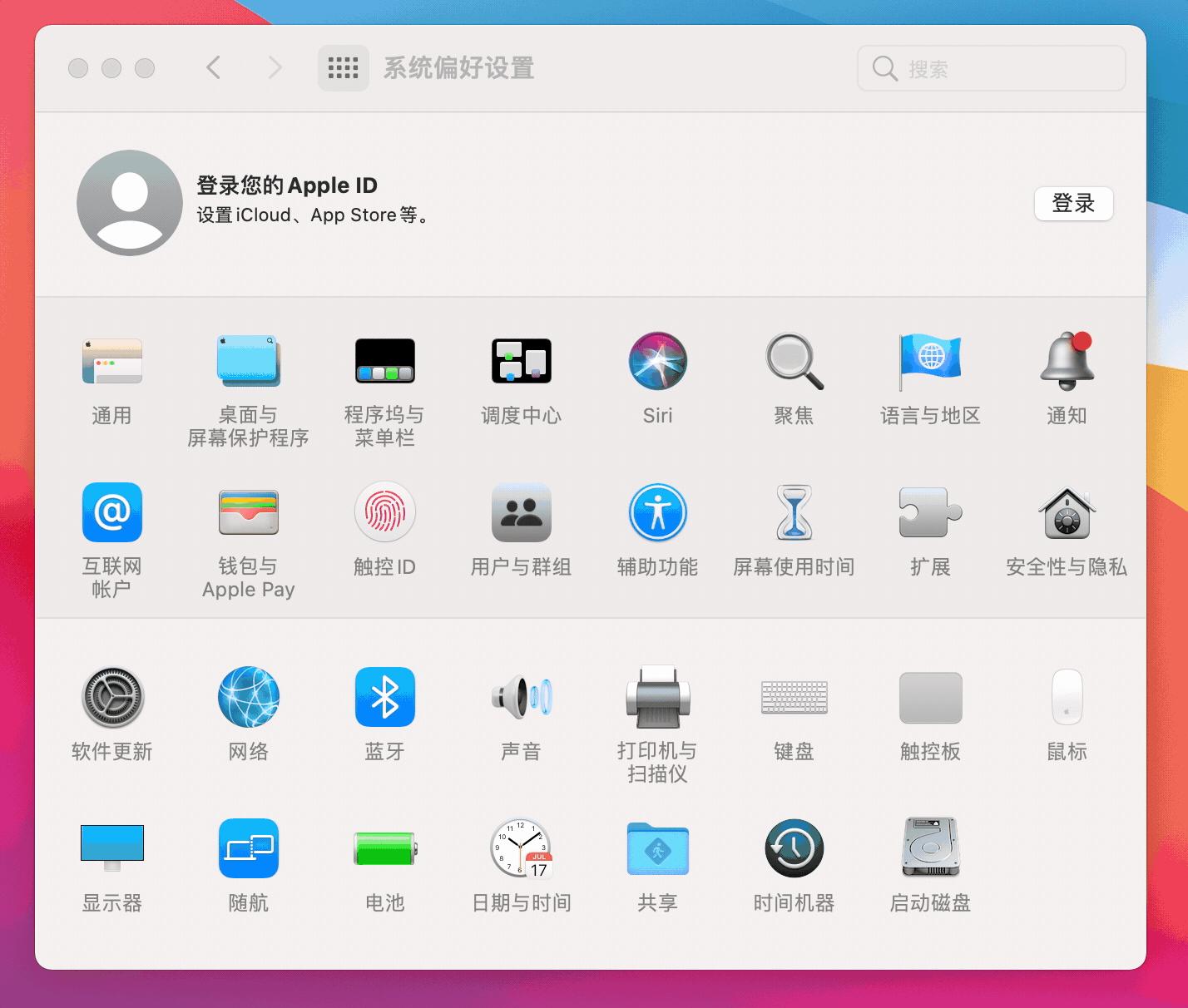Click the 登录 sign-in button
This screenshot has width=1188, height=1008.
1073,203
